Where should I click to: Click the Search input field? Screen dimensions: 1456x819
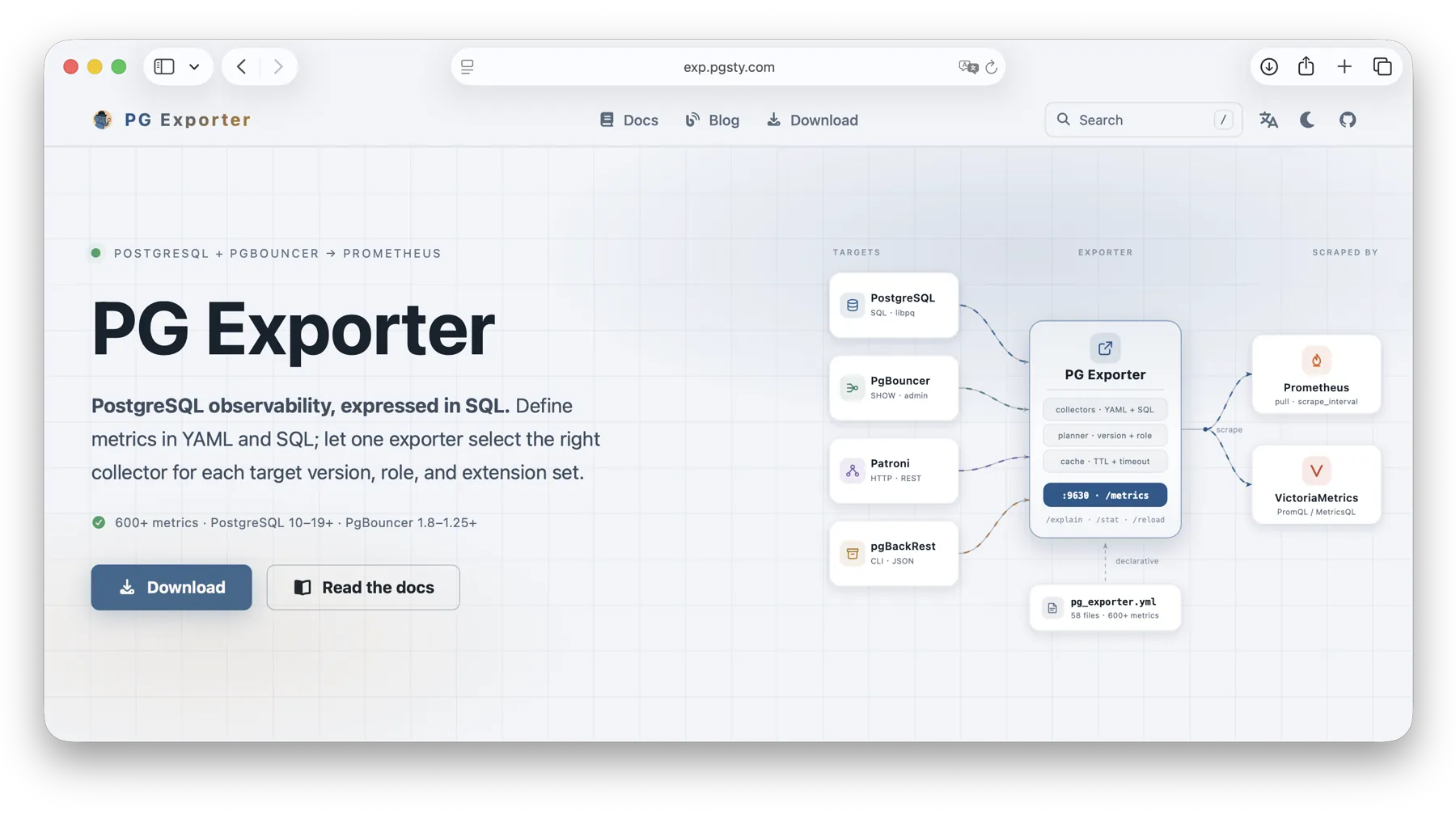coord(1143,120)
